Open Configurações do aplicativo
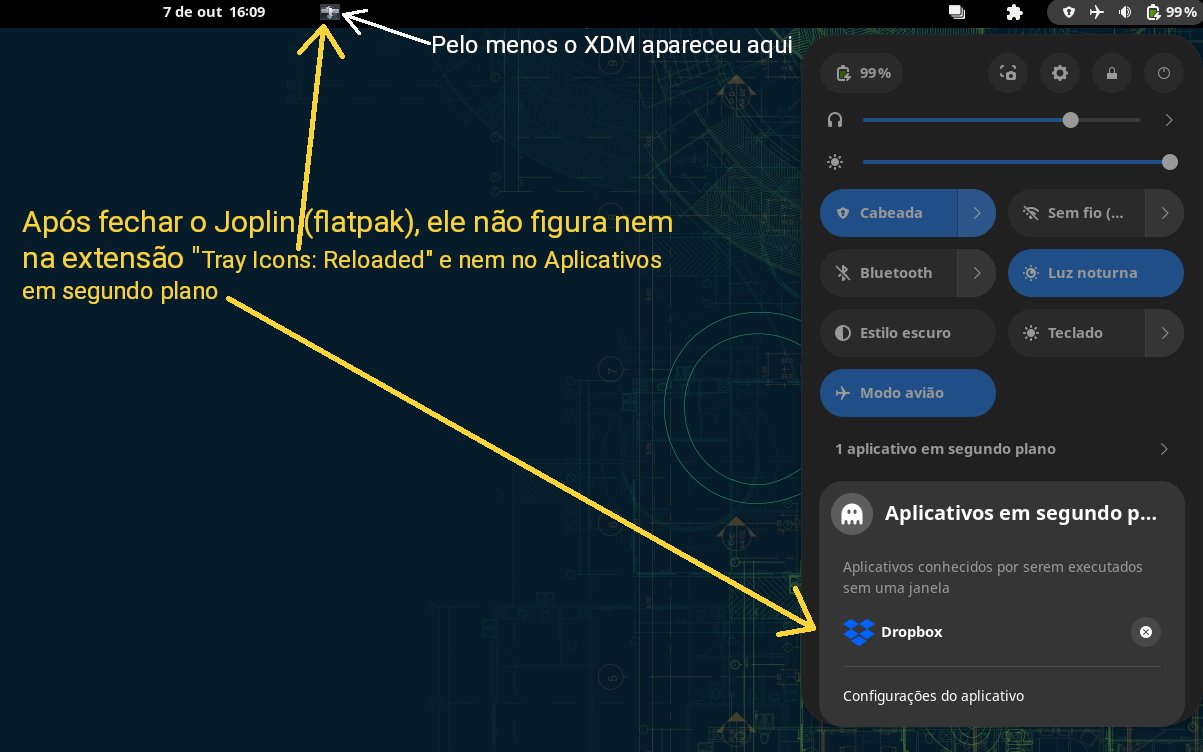 933,696
